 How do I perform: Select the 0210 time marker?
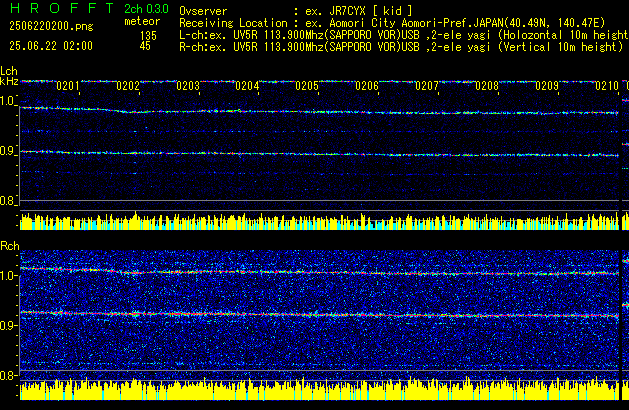[x=607, y=86]
